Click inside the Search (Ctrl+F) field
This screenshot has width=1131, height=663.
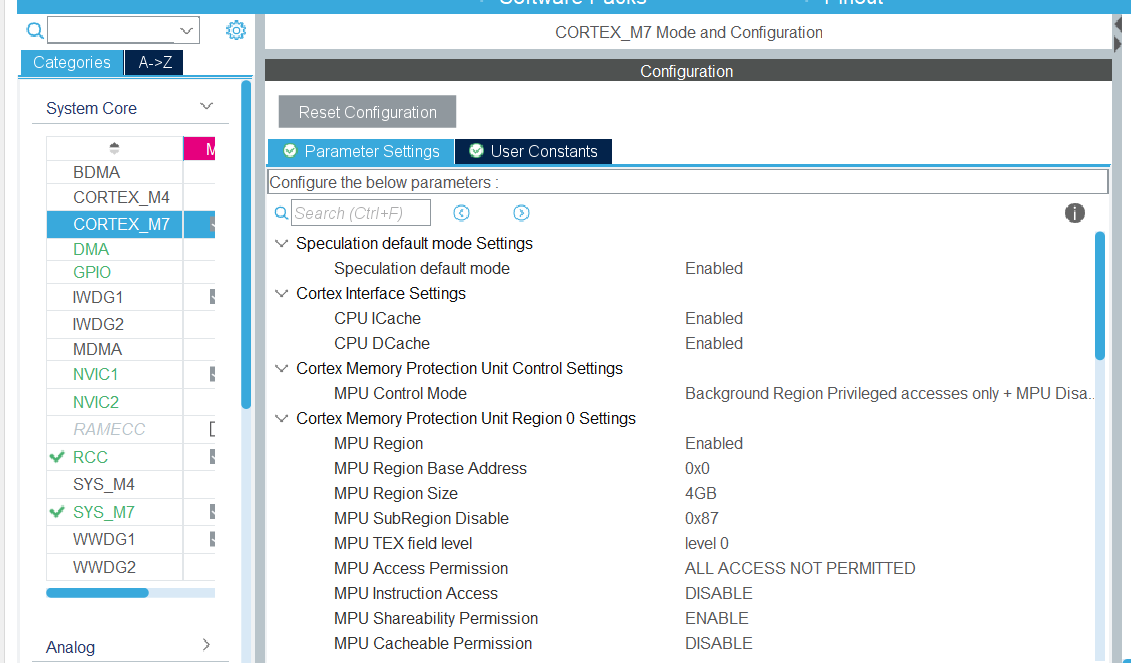tap(360, 212)
